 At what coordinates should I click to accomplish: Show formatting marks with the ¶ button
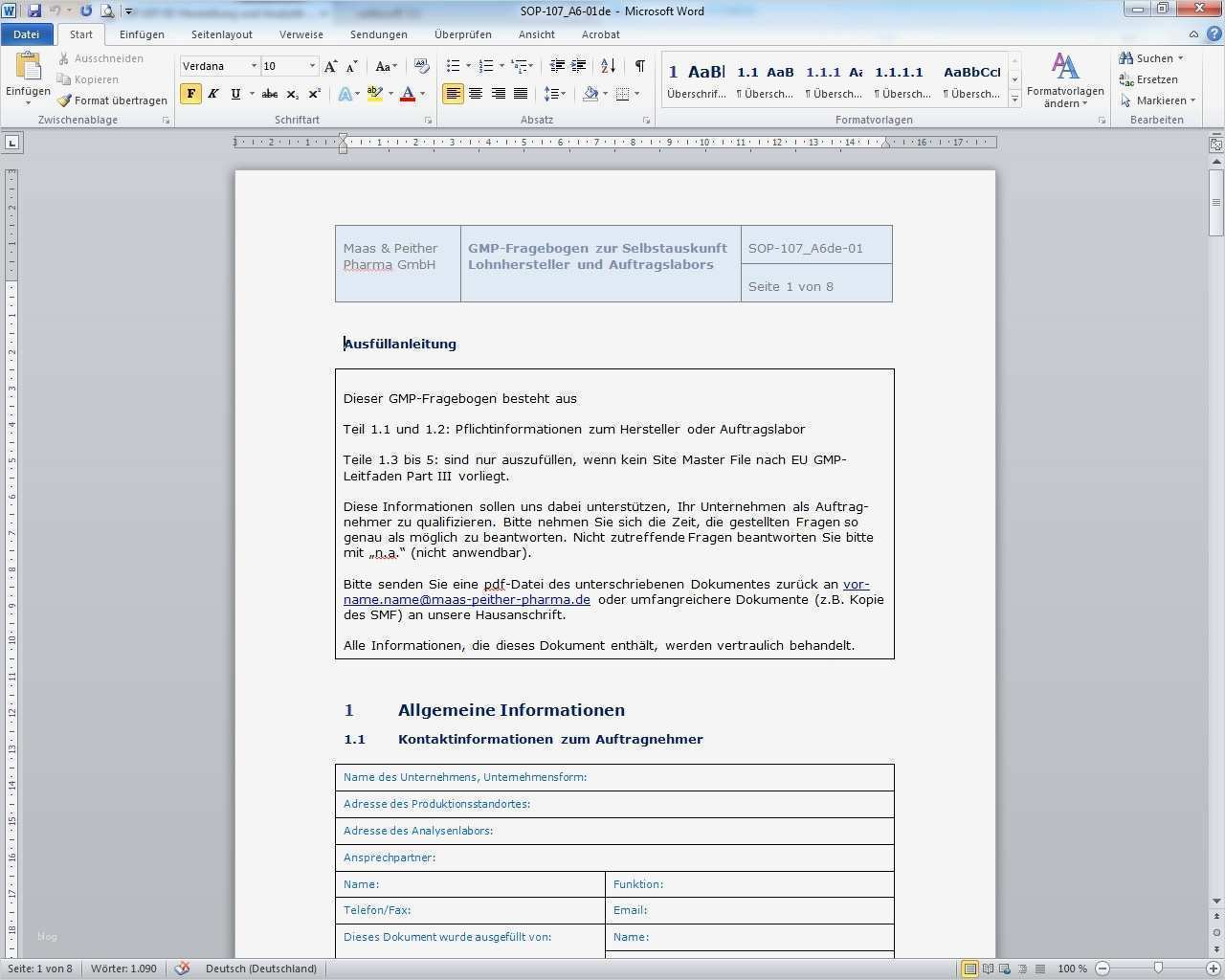click(x=639, y=65)
